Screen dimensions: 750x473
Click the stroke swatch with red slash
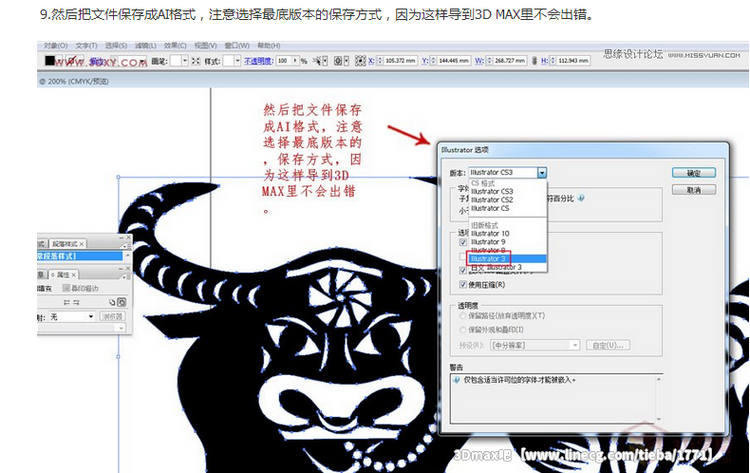click(72, 61)
